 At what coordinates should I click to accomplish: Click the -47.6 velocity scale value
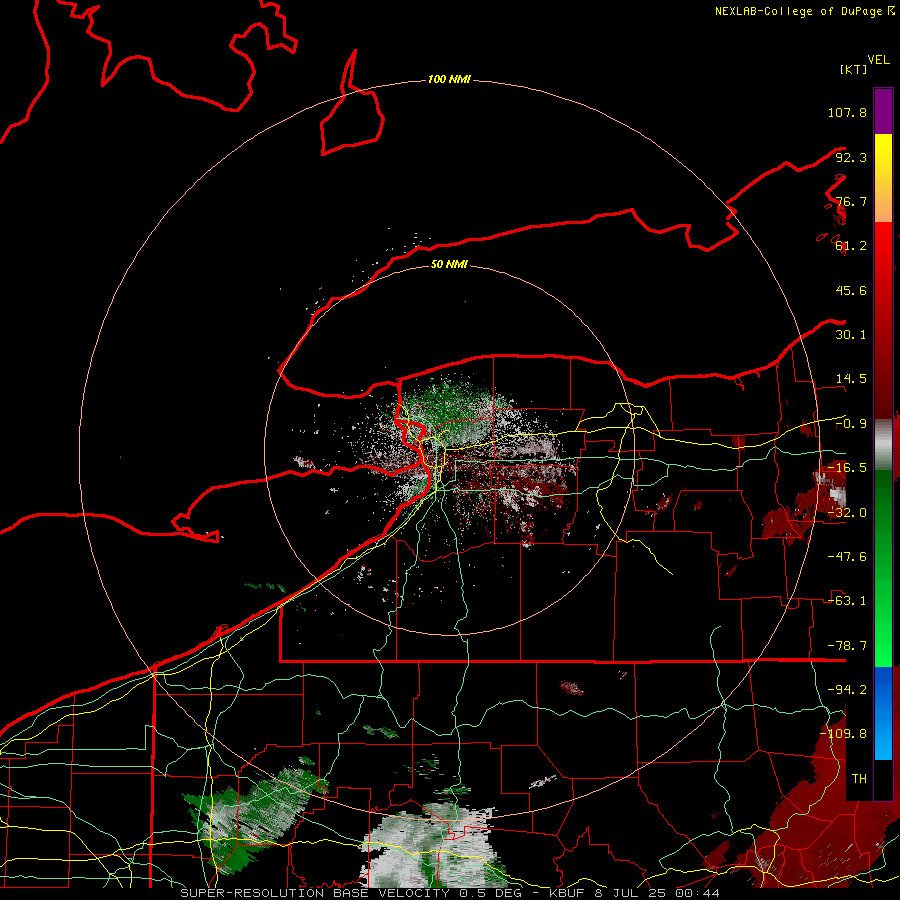(x=847, y=557)
